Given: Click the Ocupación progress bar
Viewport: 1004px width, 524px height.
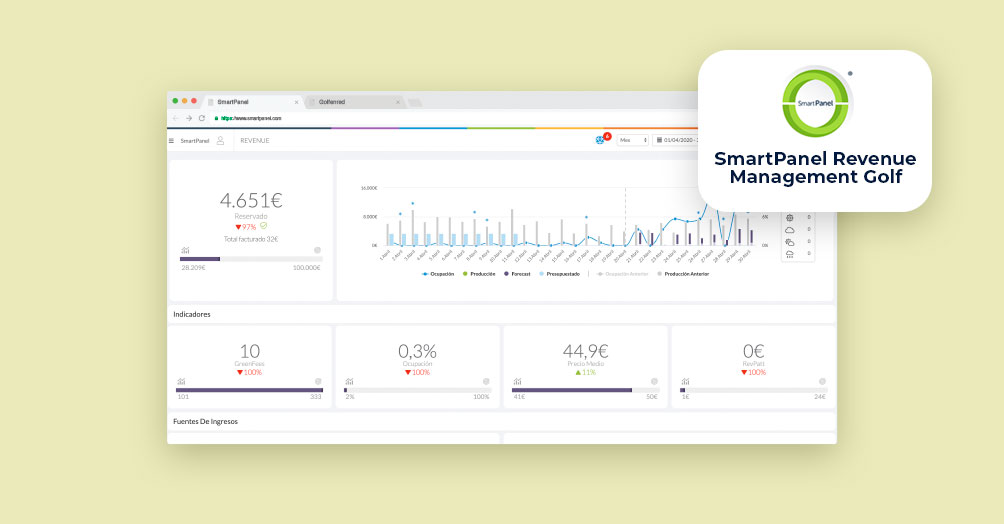Looking at the screenshot, I should click(417, 390).
